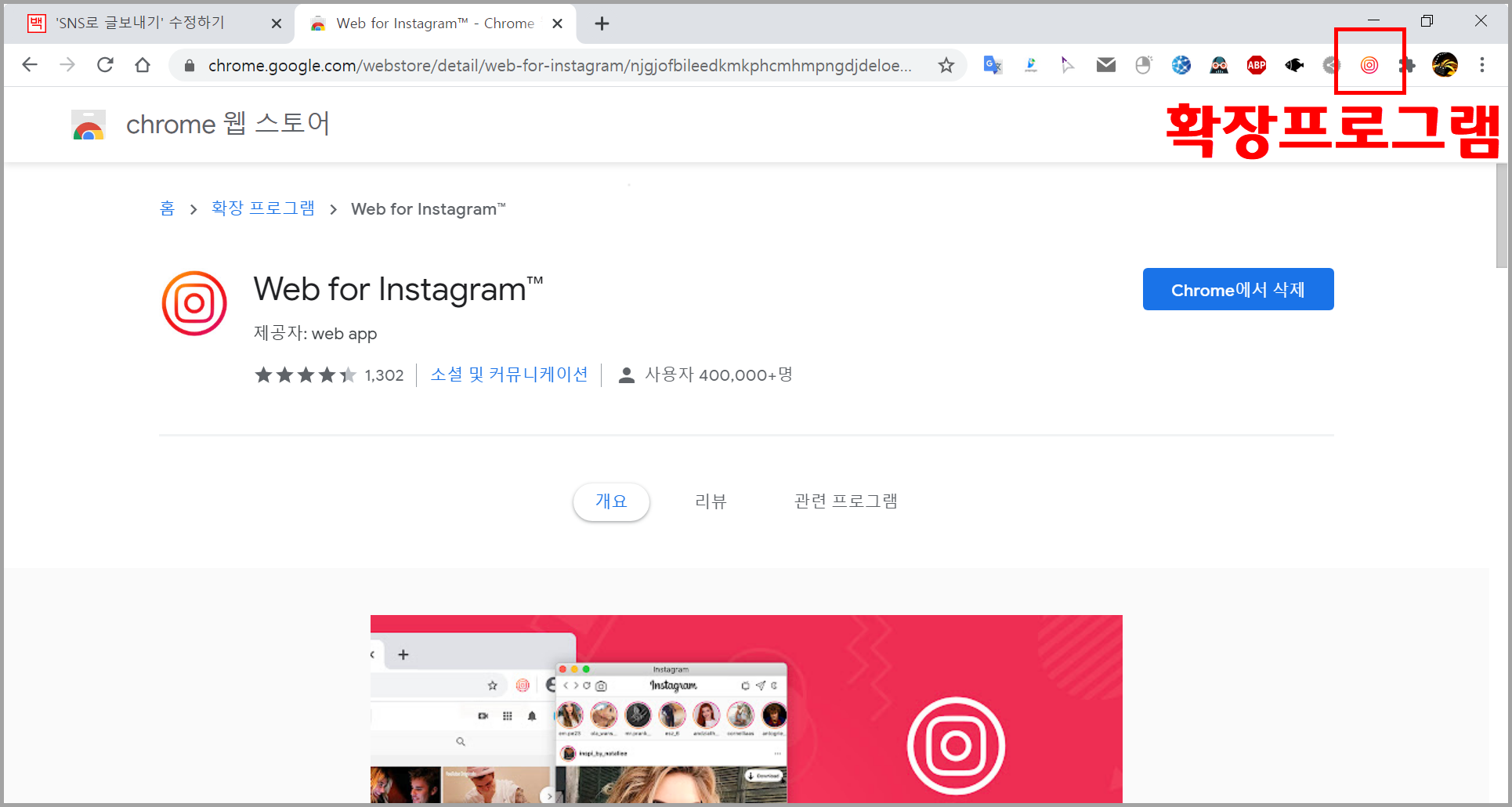This screenshot has height=807, width=1512.
Task: Bookmark this page with the star icon
Action: click(946, 65)
